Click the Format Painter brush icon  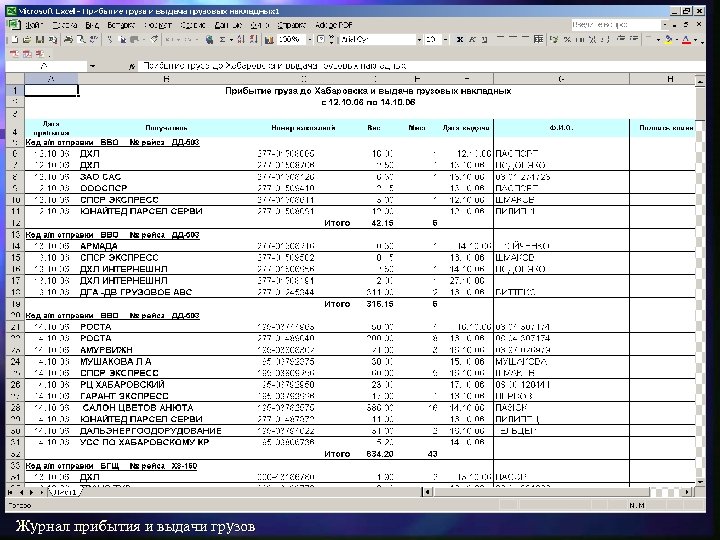(154, 40)
